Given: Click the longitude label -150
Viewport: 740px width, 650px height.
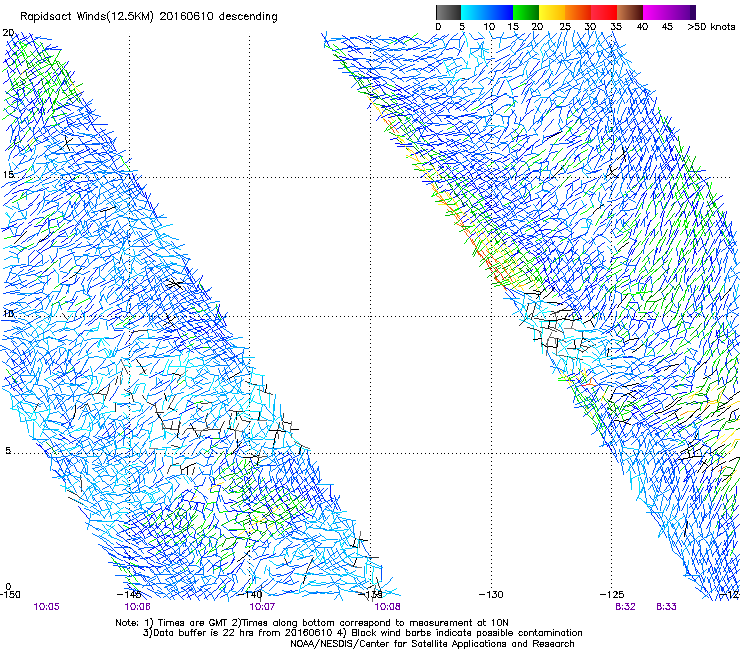Looking at the screenshot, I should (10, 595).
